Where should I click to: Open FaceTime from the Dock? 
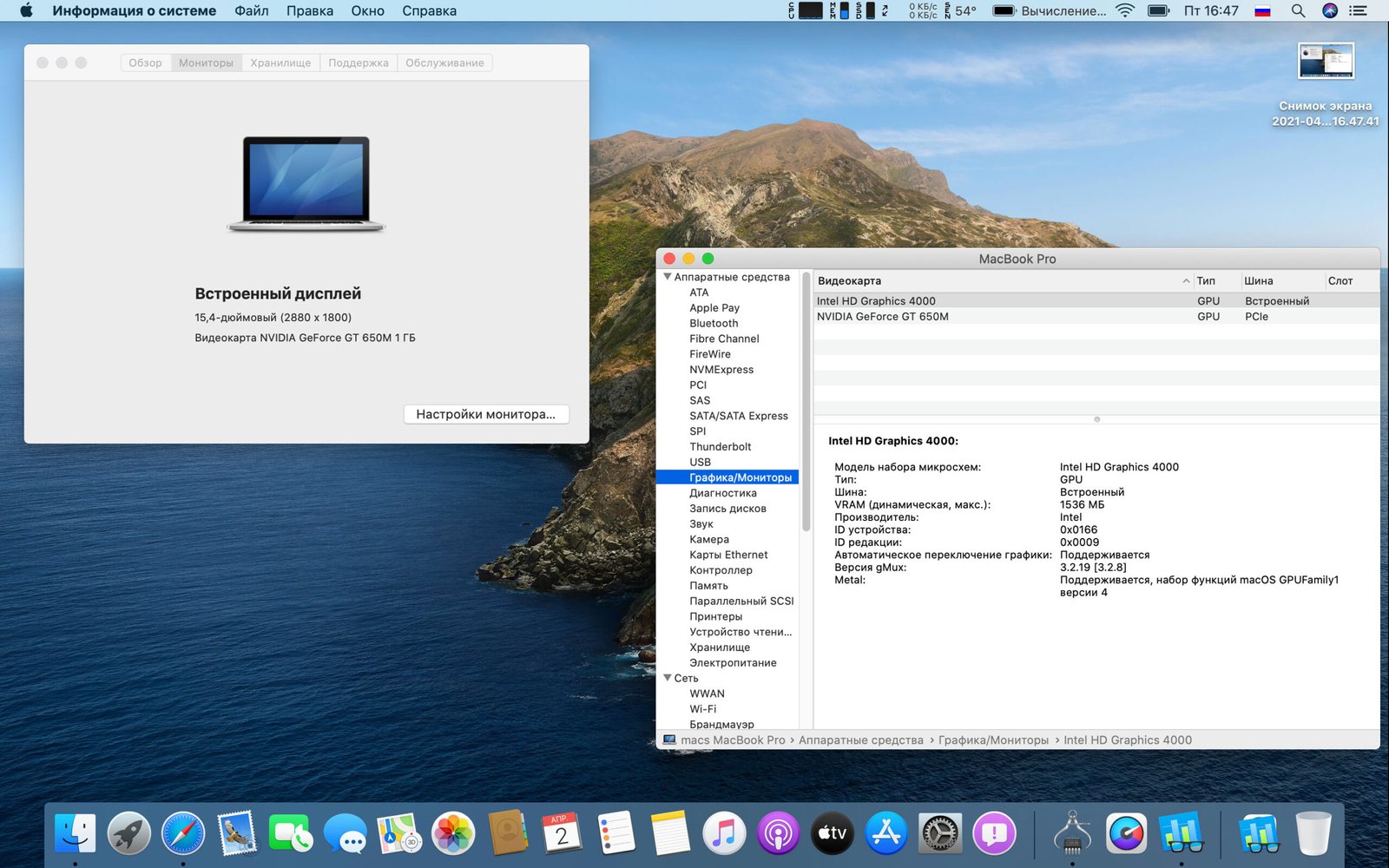[291, 834]
